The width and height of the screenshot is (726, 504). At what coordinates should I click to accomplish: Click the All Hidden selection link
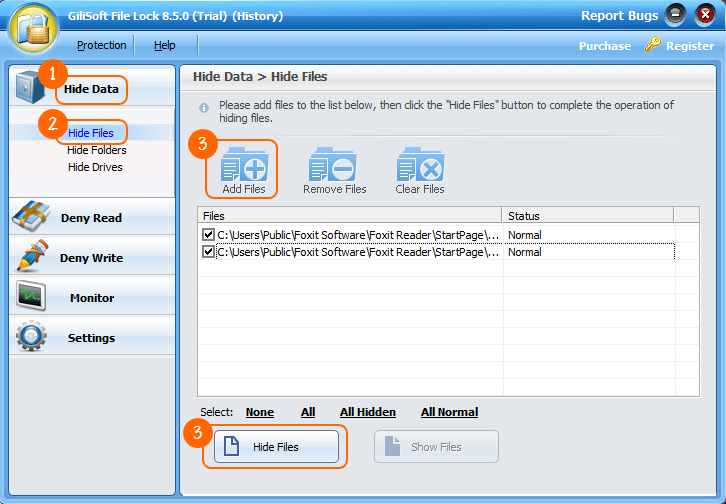coord(368,412)
